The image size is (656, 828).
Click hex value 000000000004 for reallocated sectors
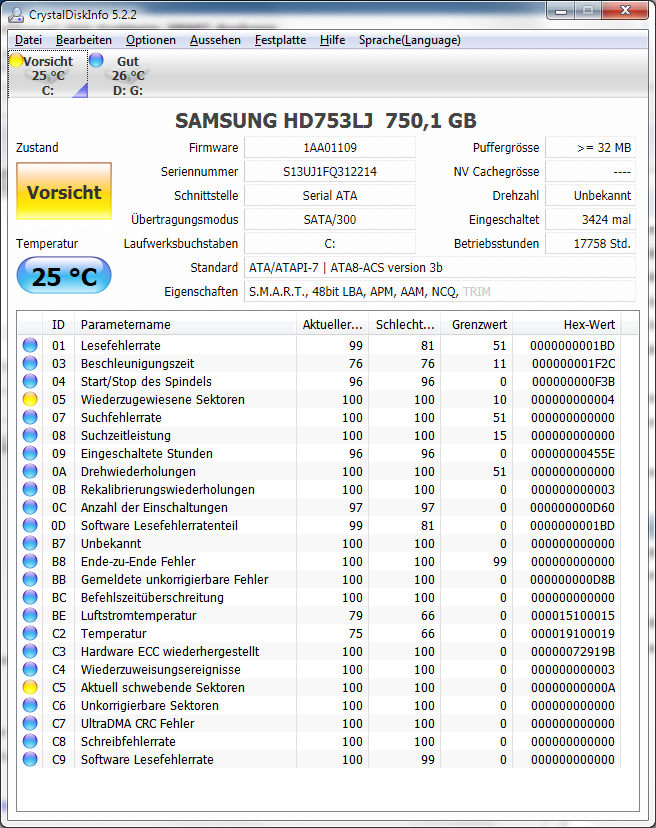coord(573,400)
